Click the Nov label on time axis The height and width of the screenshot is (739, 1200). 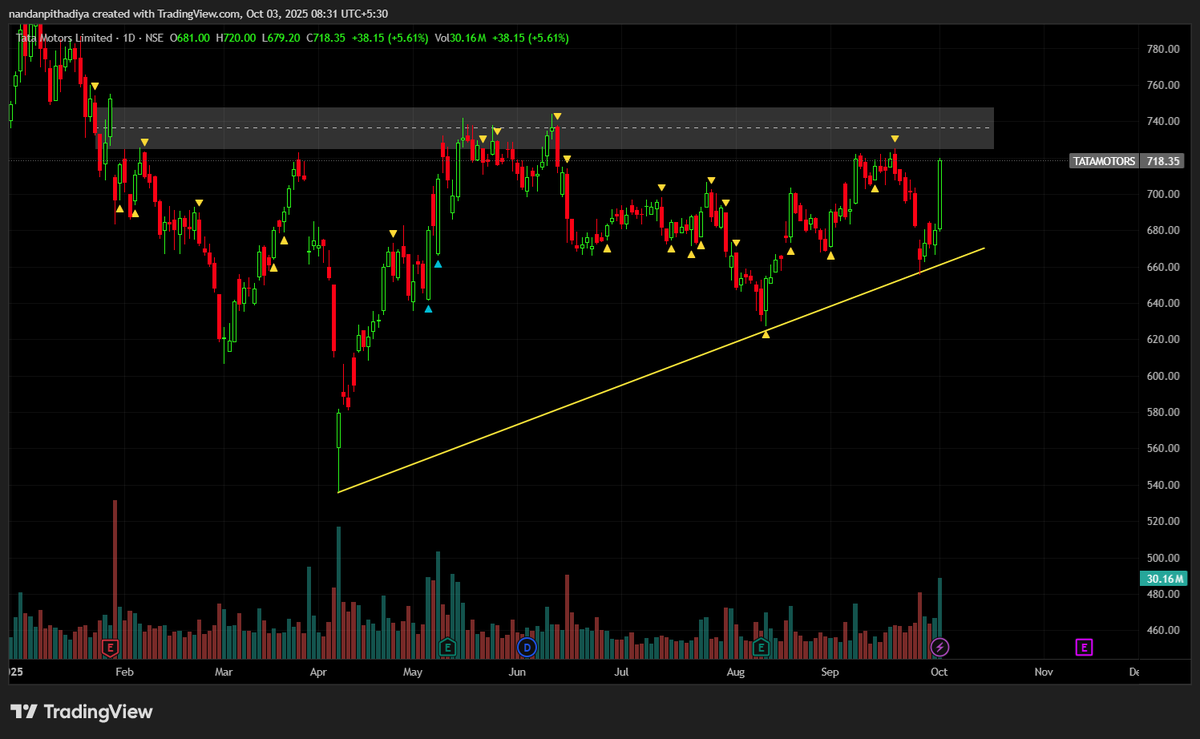[x=1043, y=673]
